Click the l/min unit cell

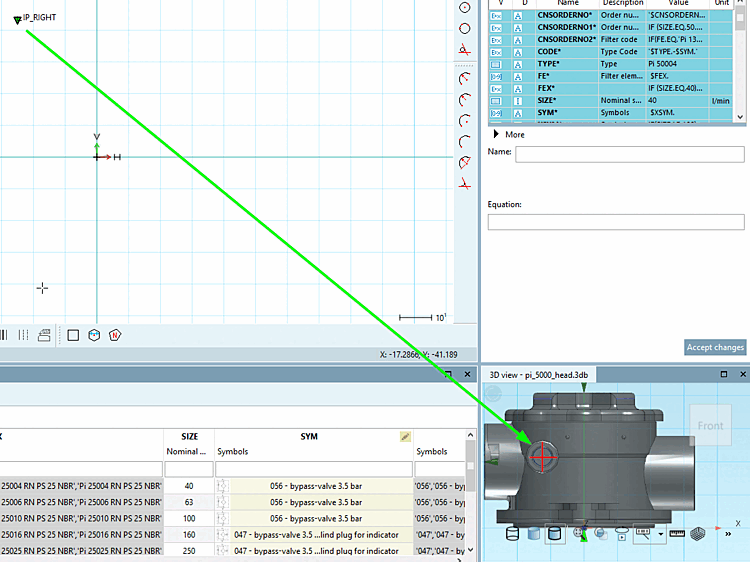click(721, 101)
